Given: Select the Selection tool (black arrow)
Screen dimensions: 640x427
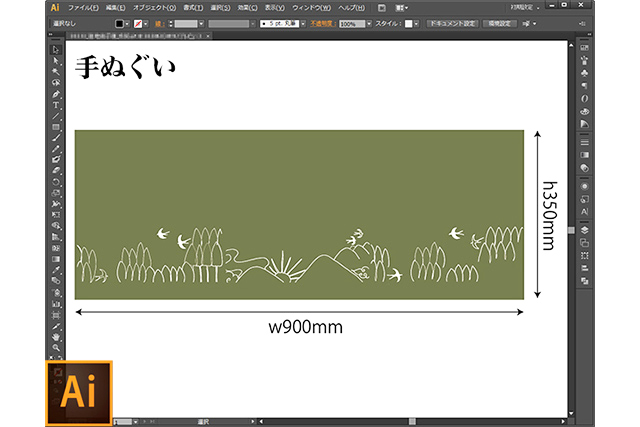Looking at the screenshot, I should click(x=57, y=49).
